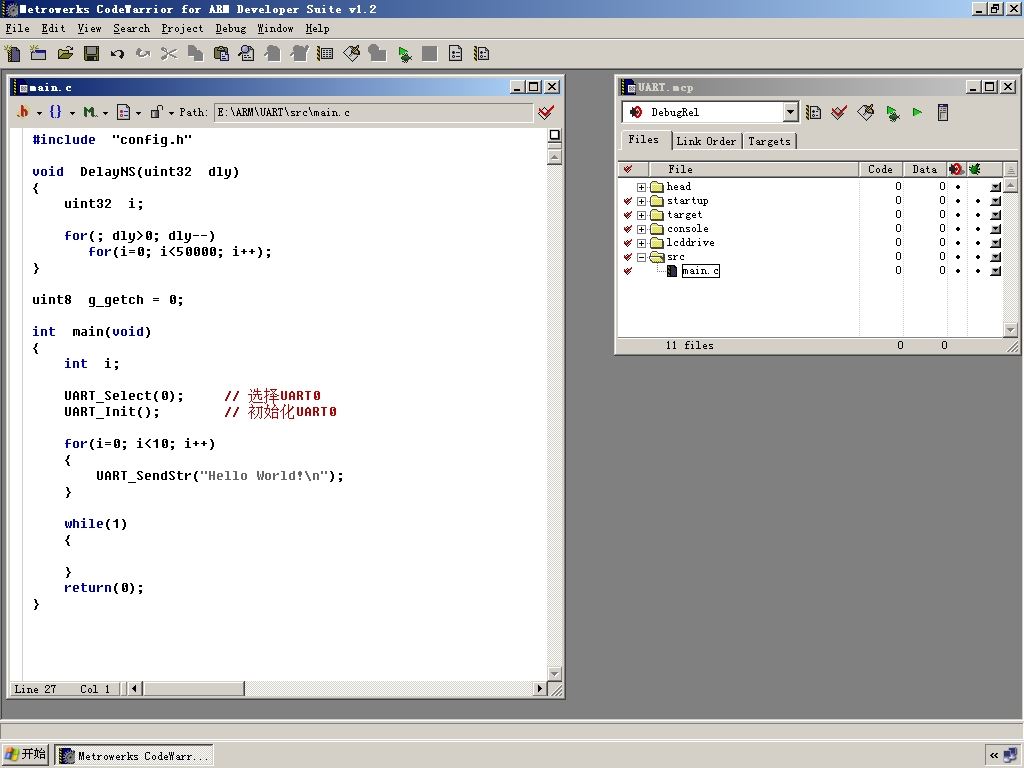Toggle the touch checkmark for target folder
The image size is (1024, 768).
[x=628, y=215]
